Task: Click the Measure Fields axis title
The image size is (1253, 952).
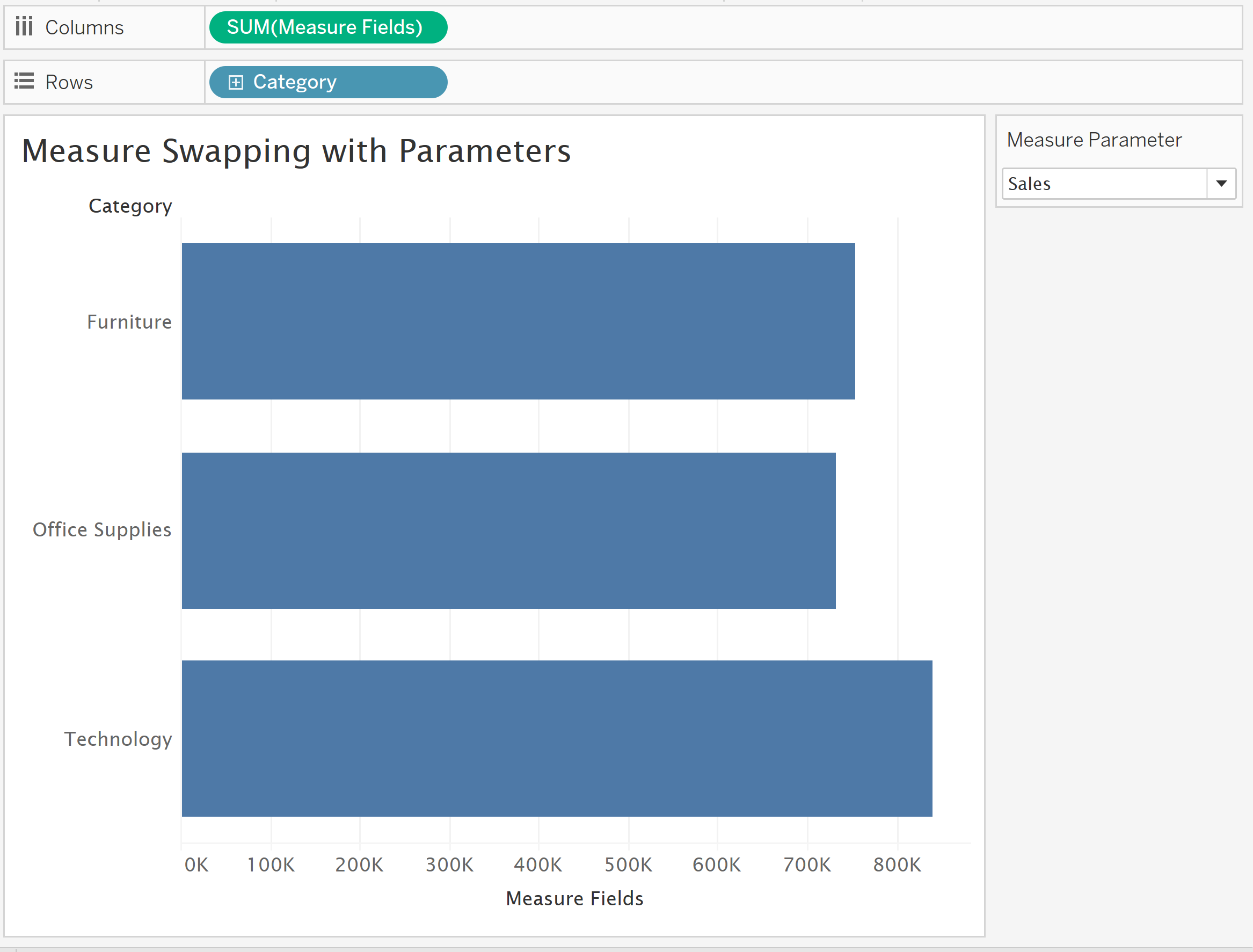Action: pyautogui.click(x=574, y=898)
